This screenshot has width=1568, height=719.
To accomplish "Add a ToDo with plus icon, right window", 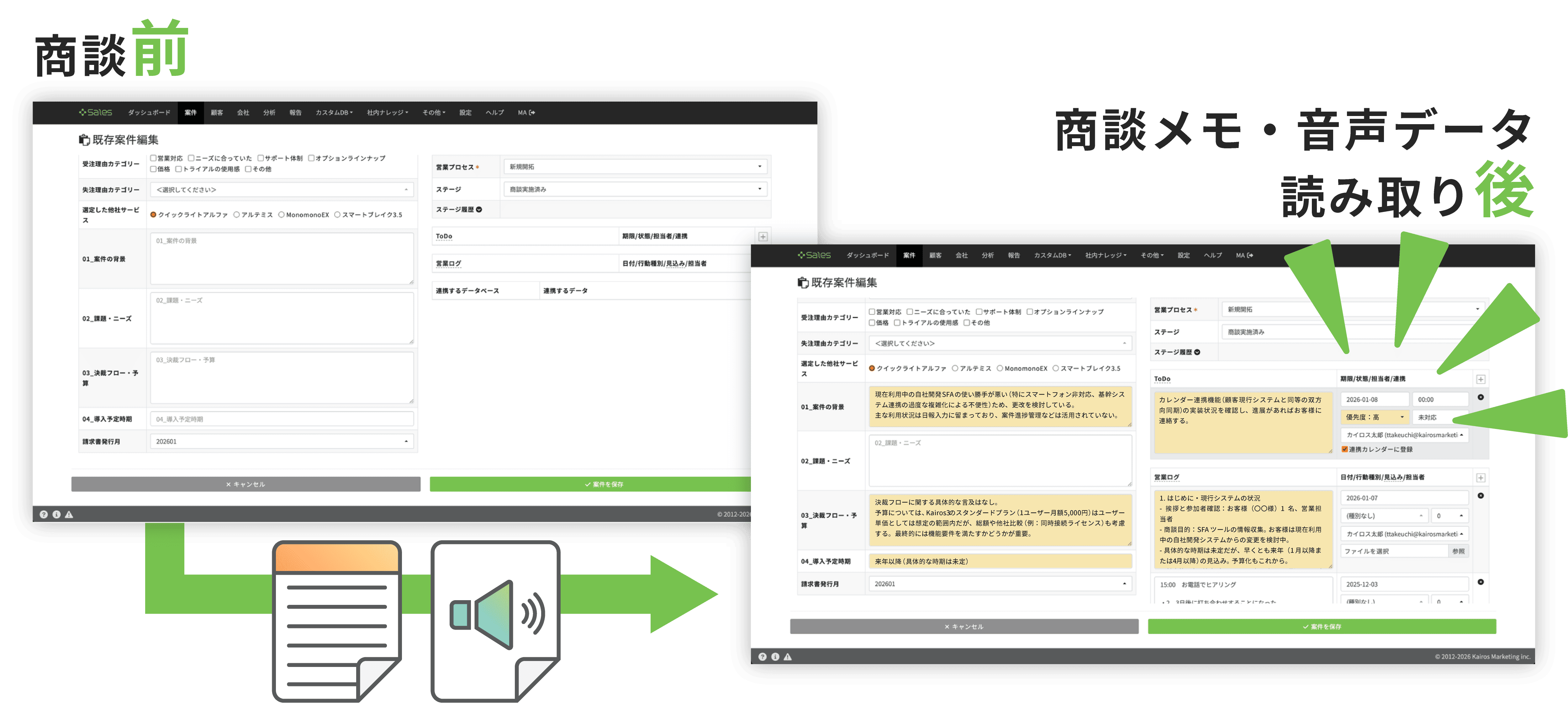I will point(1481,379).
